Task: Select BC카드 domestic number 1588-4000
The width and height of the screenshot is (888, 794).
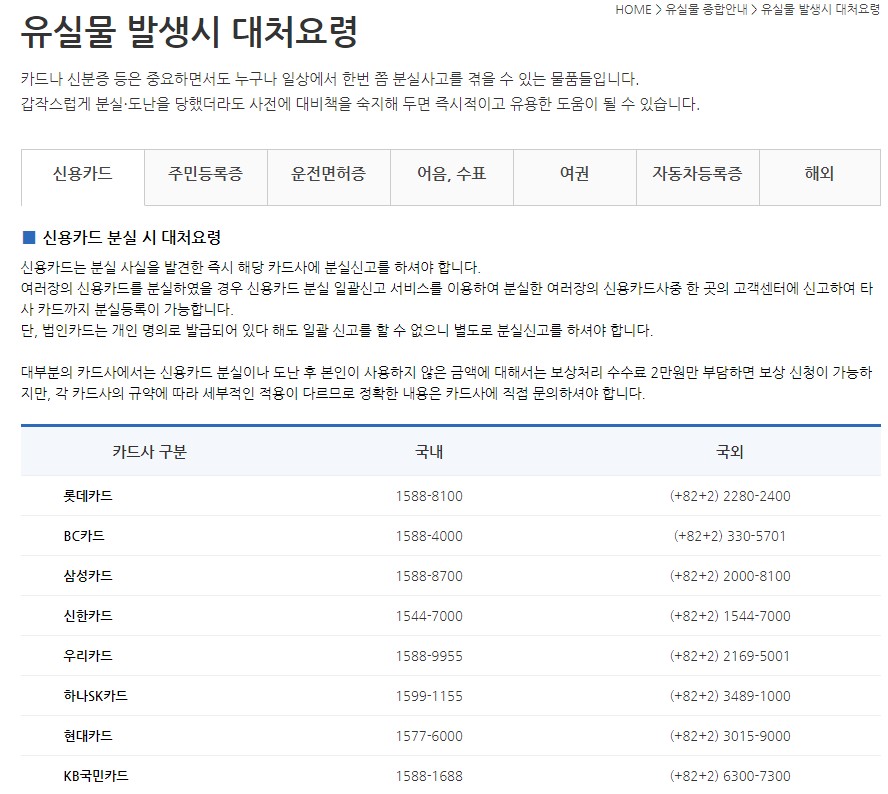Action: point(429,536)
